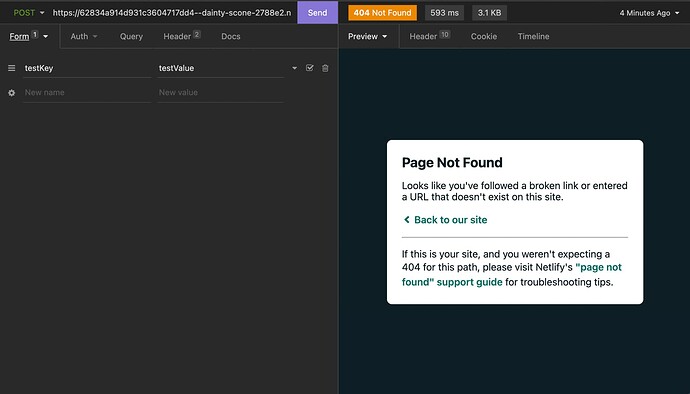Image resolution: width=690 pixels, height=394 pixels.
Task: Delete the testKey row with trash icon
Action: point(325,68)
